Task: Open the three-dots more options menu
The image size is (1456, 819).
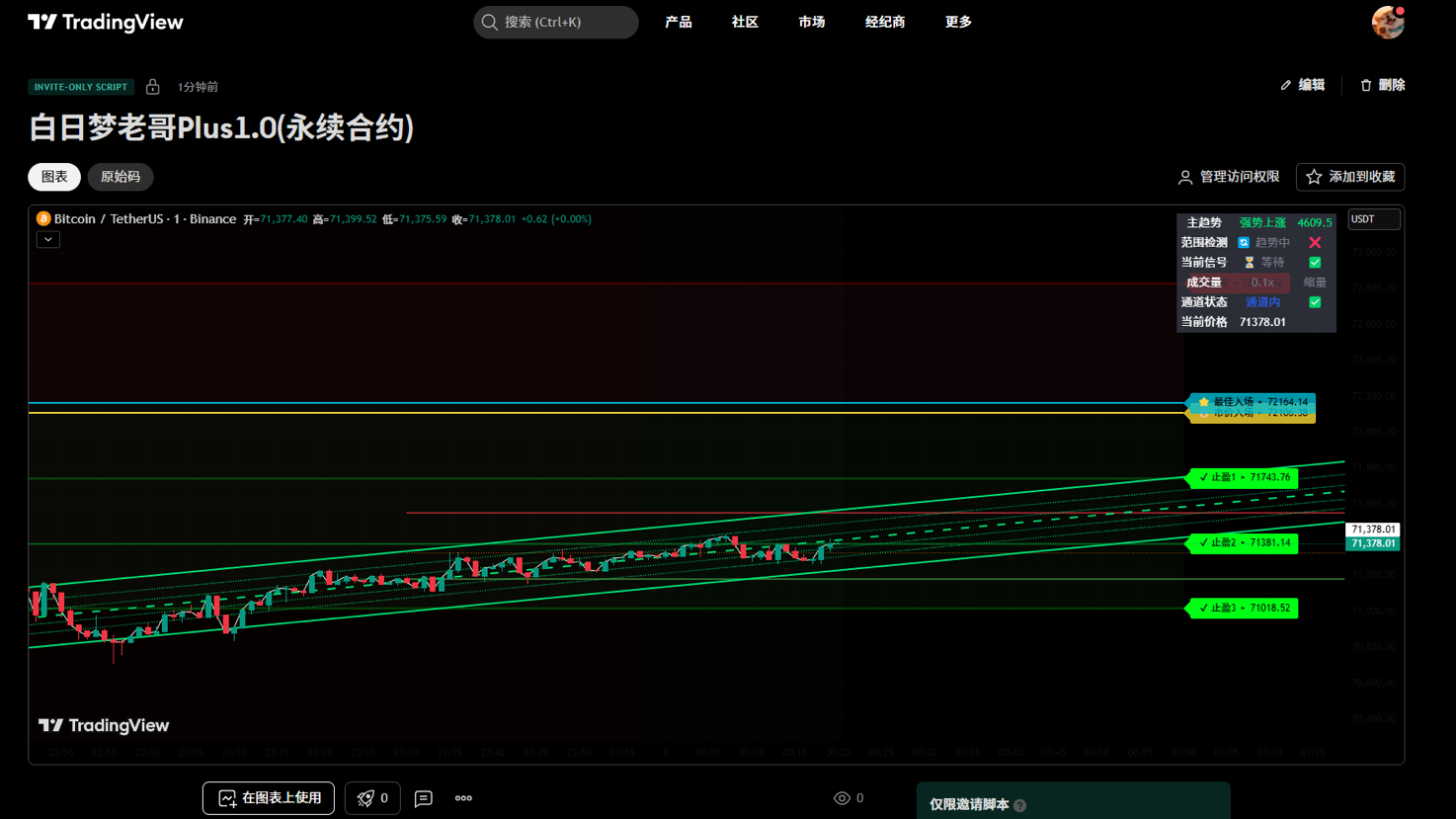Action: pos(463,798)
